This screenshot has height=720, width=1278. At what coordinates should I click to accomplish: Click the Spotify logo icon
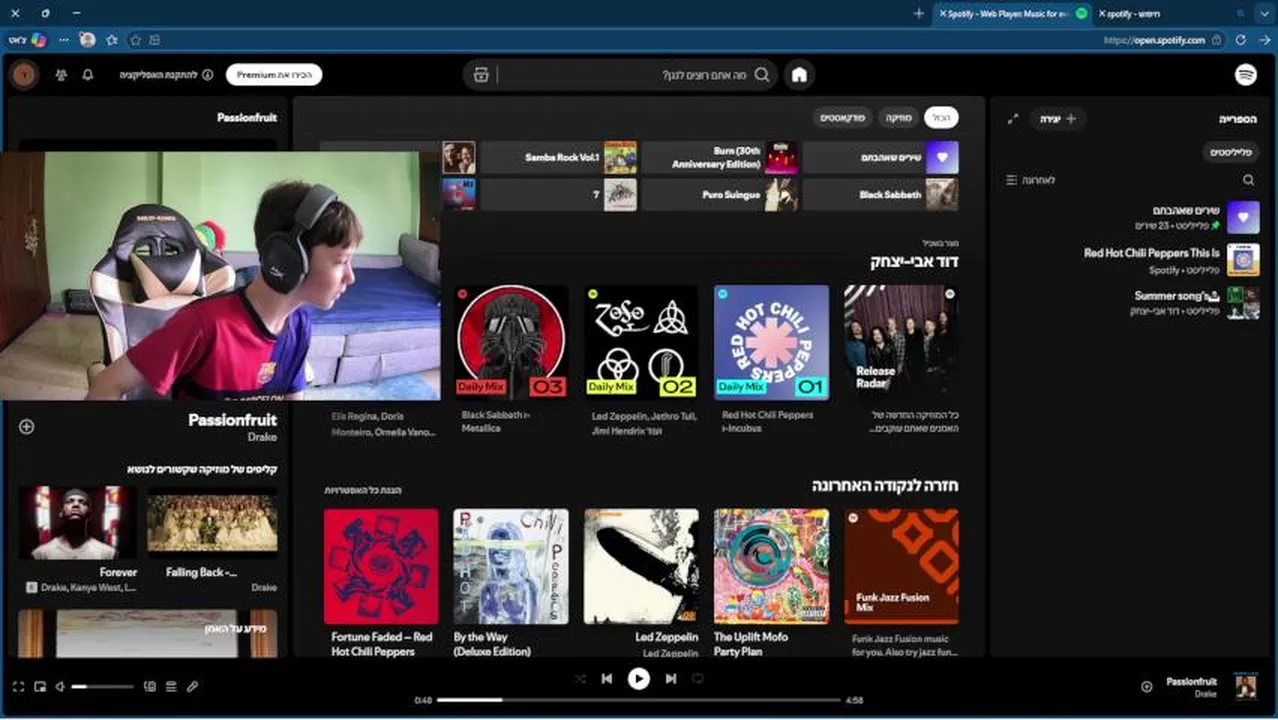pos(1245,75)
